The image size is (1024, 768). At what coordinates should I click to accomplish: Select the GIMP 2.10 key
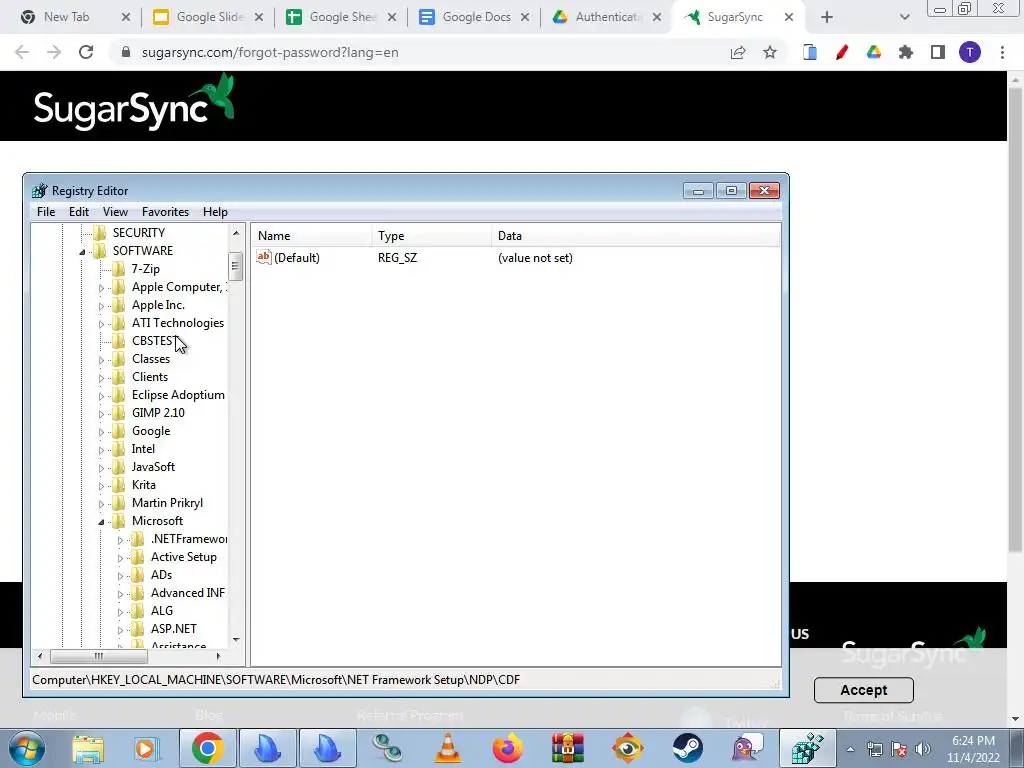[x=158, y=413]
